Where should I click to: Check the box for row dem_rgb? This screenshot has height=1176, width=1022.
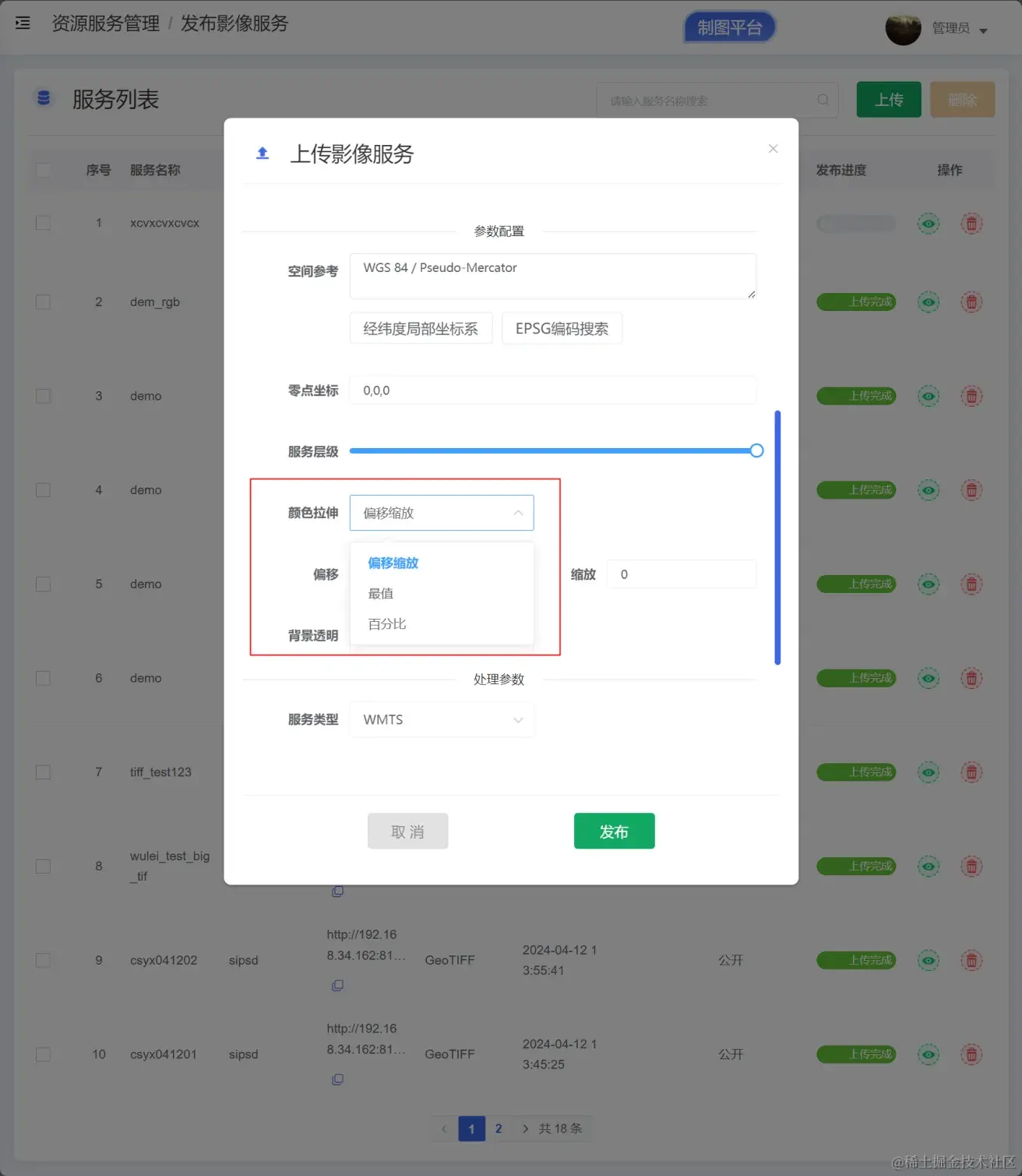pyautogui.click(x=43, y=302)
